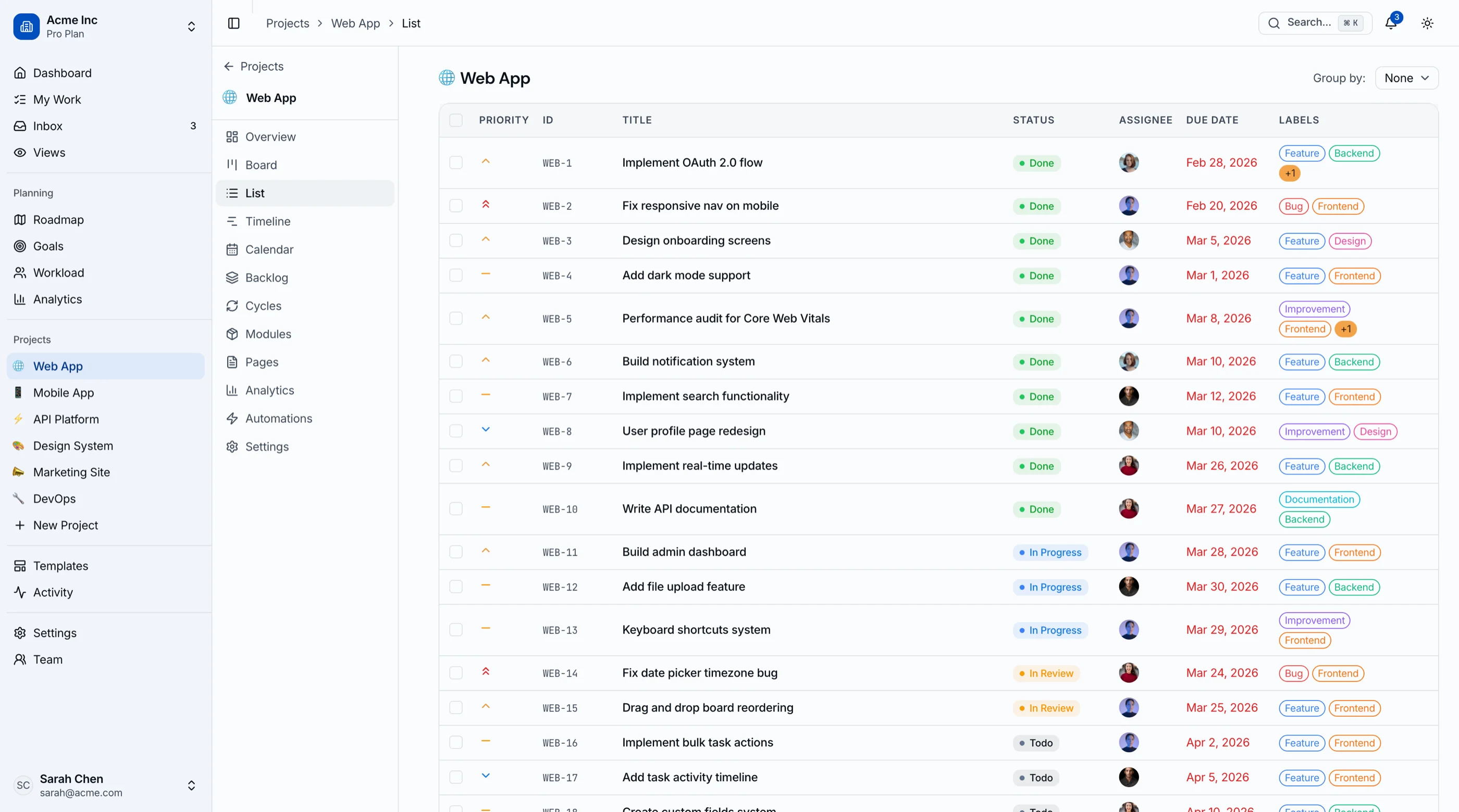Select the WEB-7 row checkbox
The image size is (1459, 812).
[x=456, y=396]
